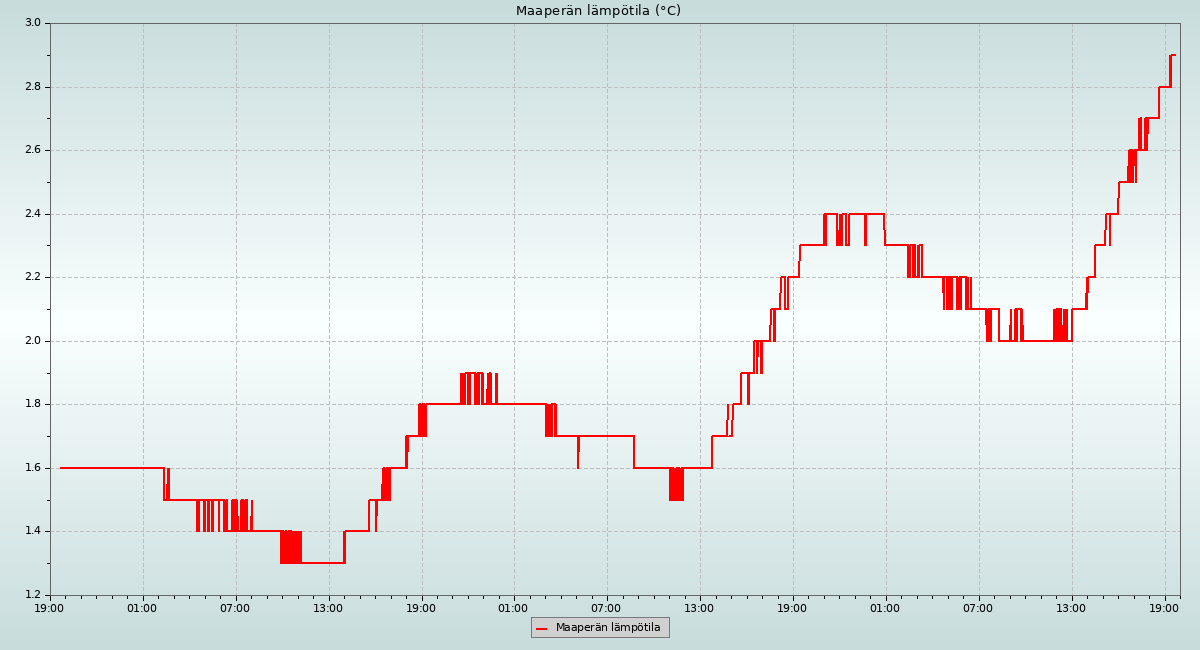Click the chart title Maaperän lämpötila (°C)
The height and width of the screenshot is (650, 1200).
coord(598,11)
